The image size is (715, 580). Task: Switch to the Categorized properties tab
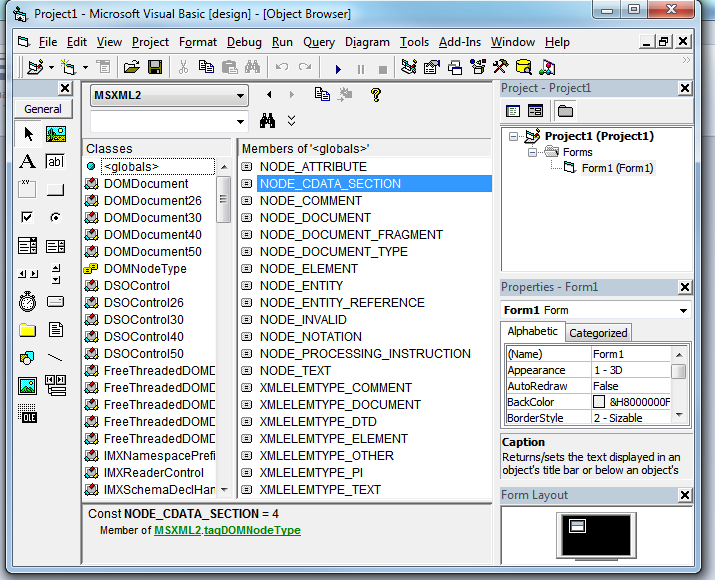598,333
